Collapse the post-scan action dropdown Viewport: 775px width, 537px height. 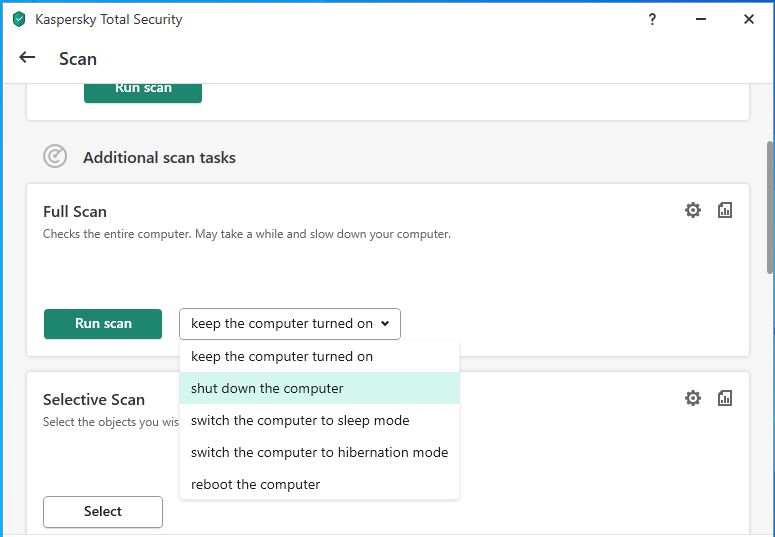289,324
